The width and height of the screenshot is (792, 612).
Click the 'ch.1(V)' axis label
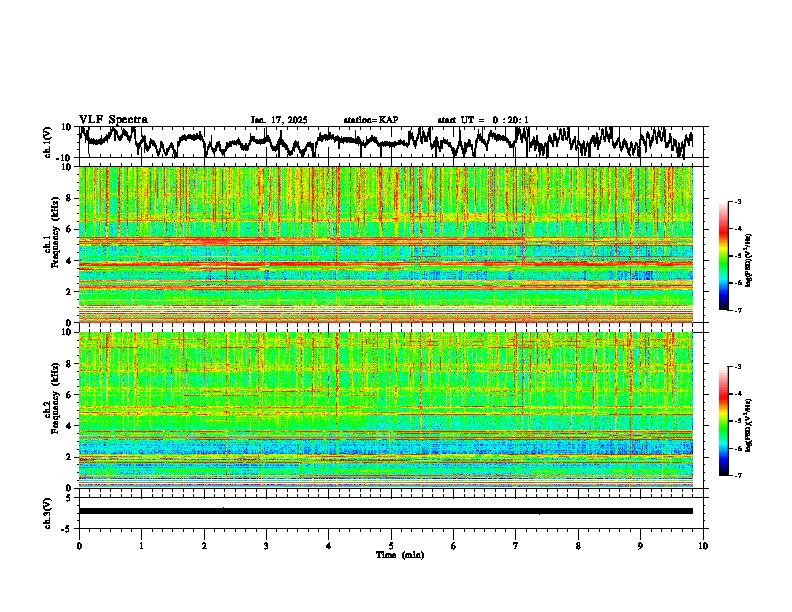tap(48, 142)
